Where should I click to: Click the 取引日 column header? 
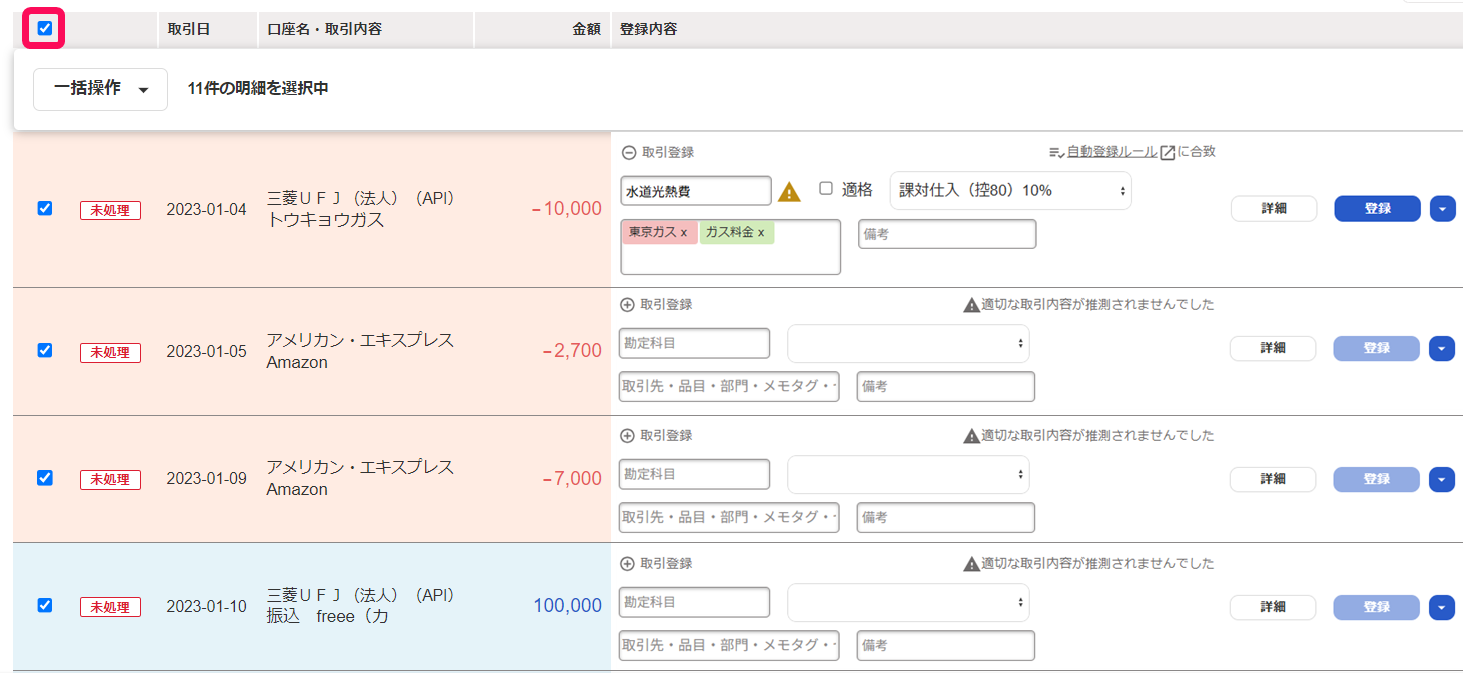tap(189, 29)
